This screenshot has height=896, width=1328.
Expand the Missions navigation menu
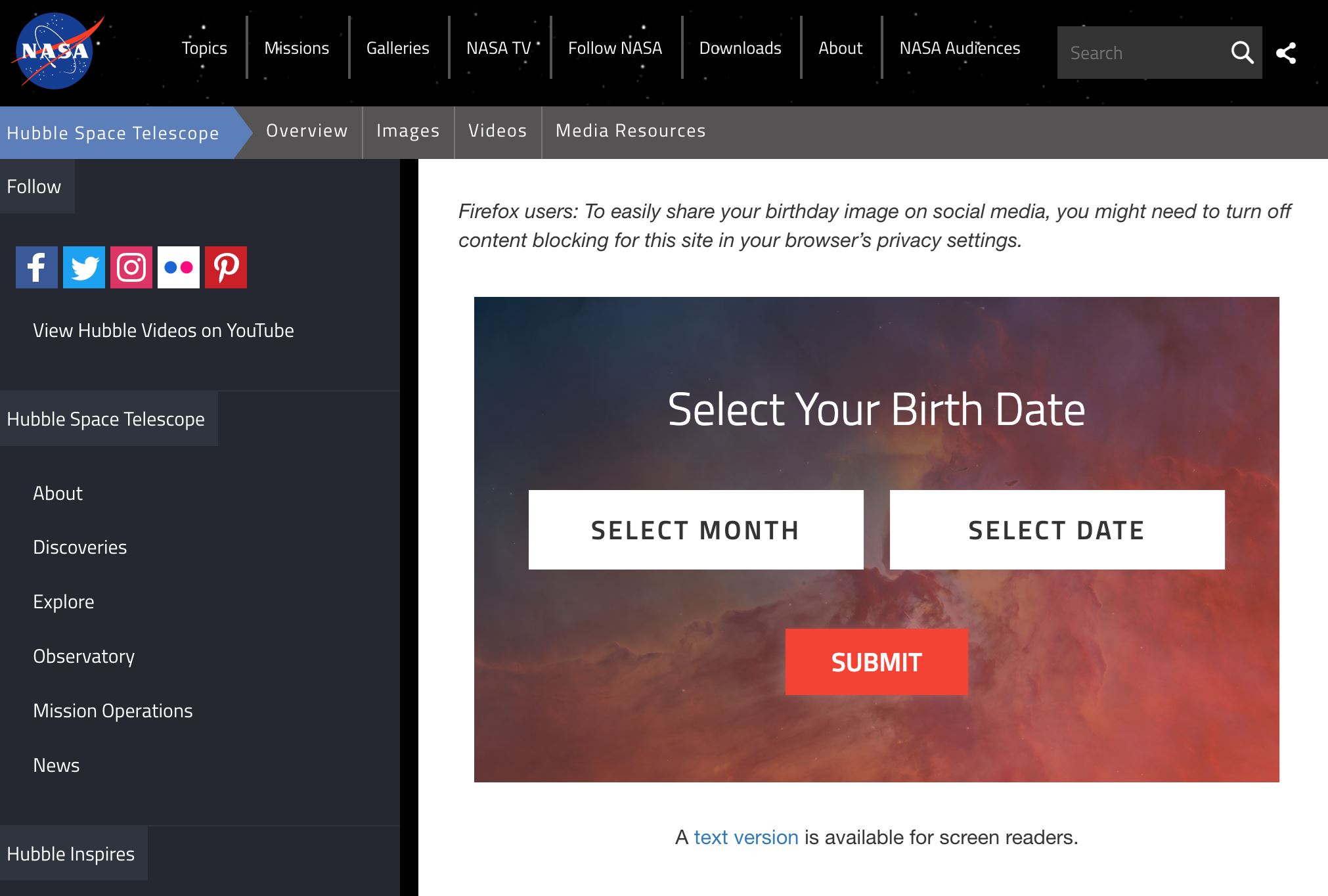[296, 48]
